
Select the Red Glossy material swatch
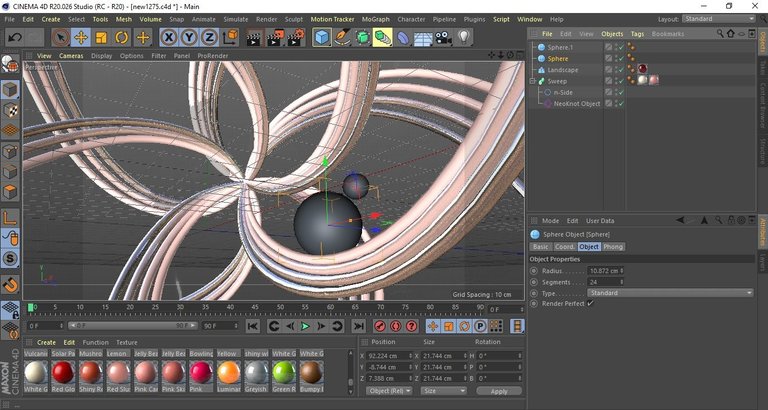point(63,373)
